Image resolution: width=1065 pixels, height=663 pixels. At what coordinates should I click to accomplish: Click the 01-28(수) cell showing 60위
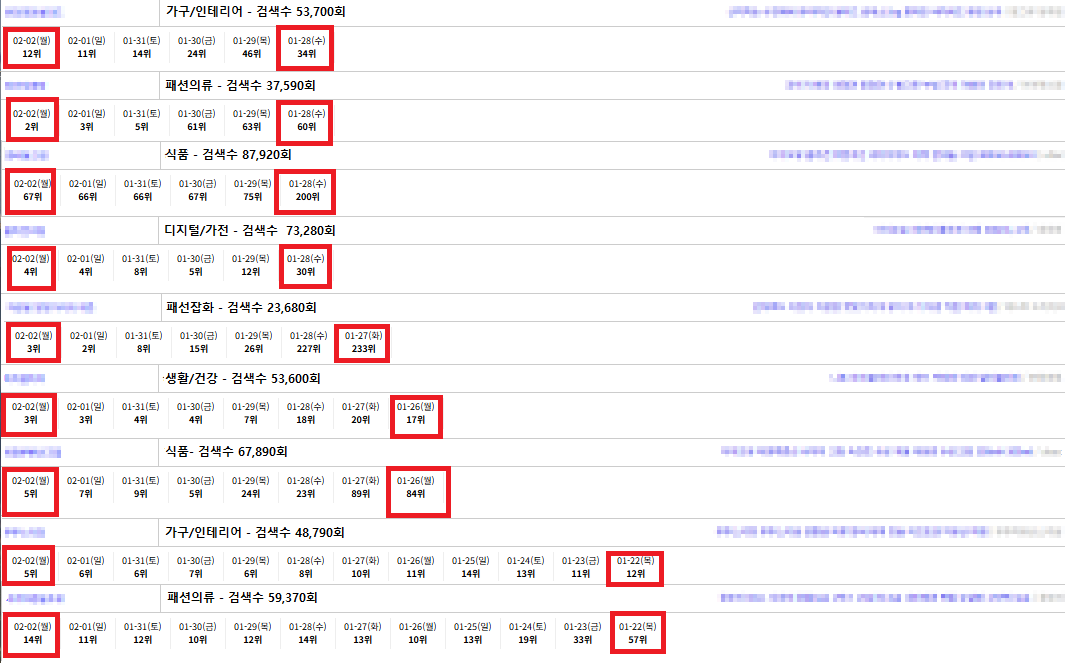coord(307,121)
